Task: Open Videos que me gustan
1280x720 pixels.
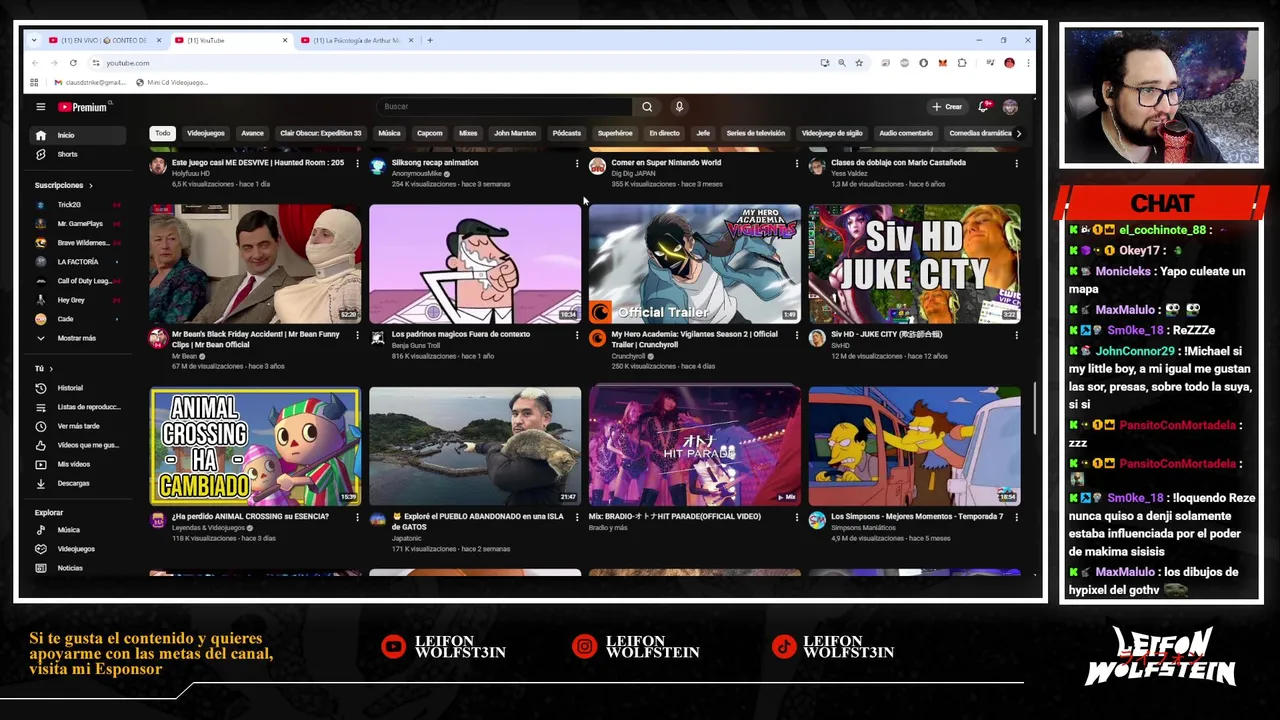Action: pos(79,445)
